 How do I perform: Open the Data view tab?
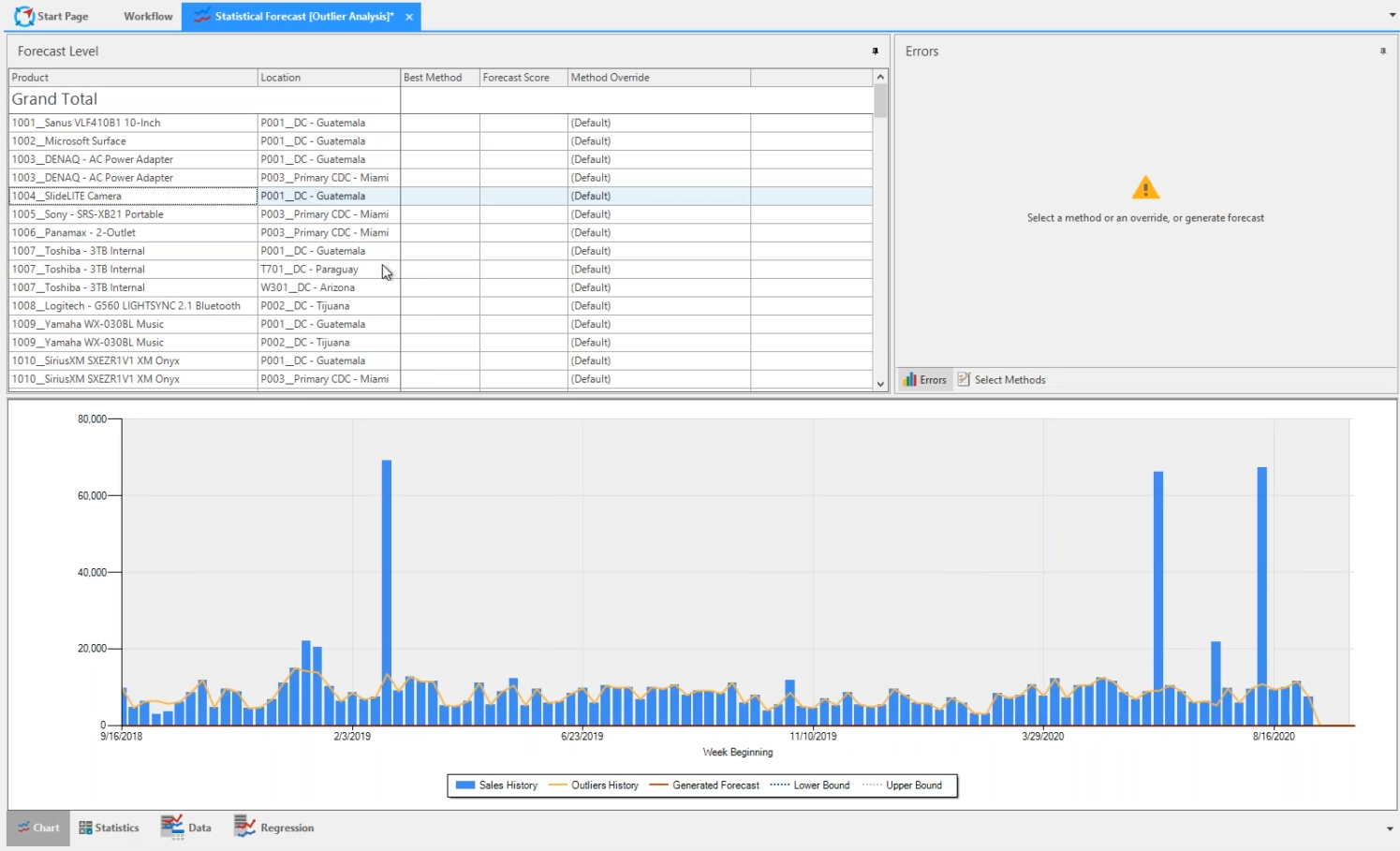(186, 828)
